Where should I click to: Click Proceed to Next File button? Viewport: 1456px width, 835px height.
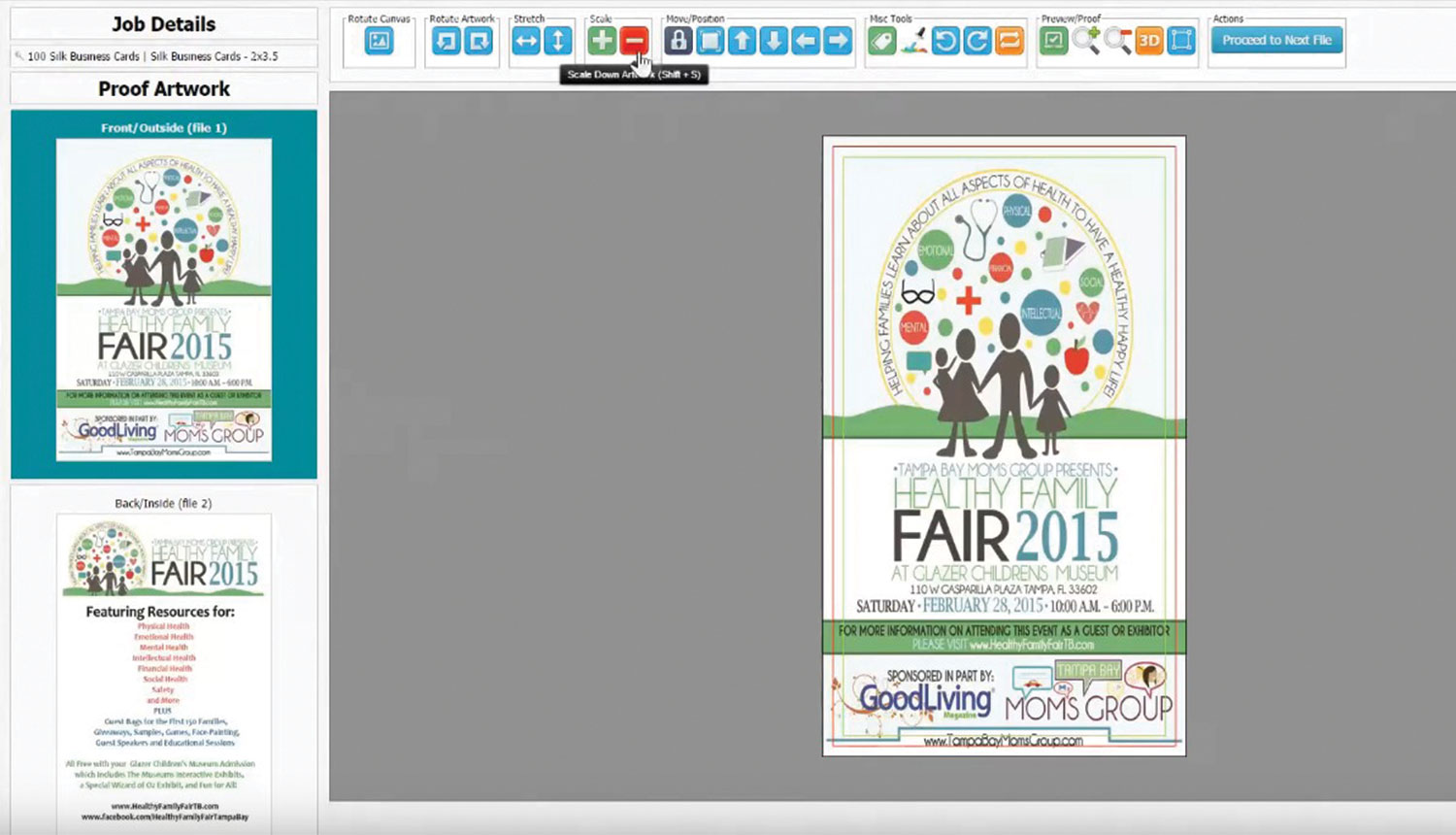pos(1276,40)
